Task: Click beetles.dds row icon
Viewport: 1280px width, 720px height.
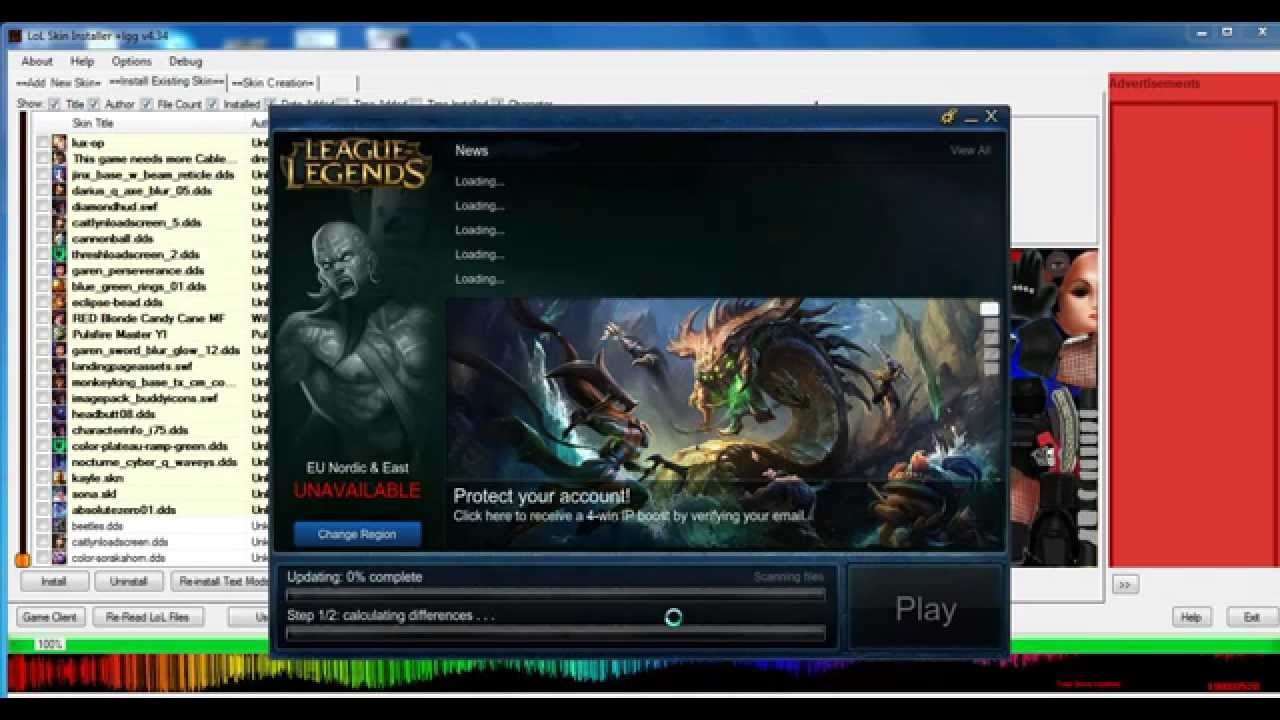Action: [59, 526]
